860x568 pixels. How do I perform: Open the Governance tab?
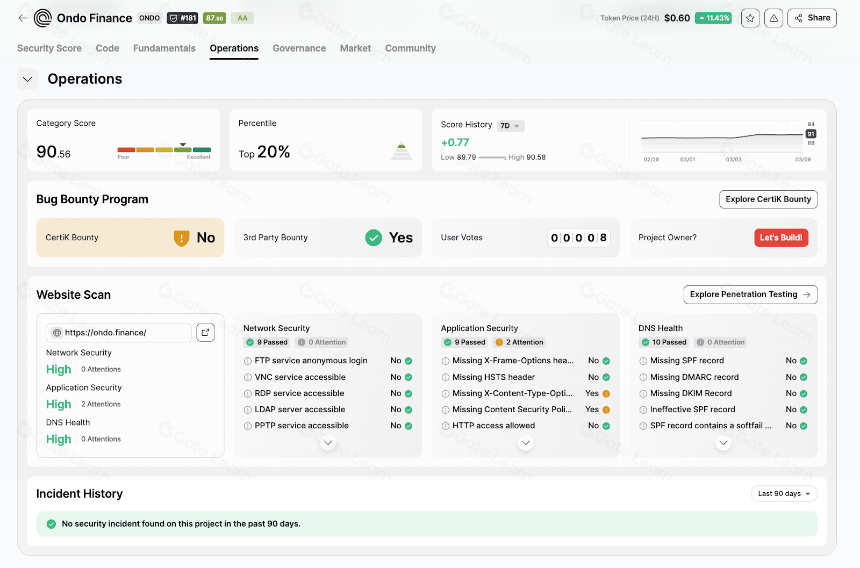(x=299, y=48)
